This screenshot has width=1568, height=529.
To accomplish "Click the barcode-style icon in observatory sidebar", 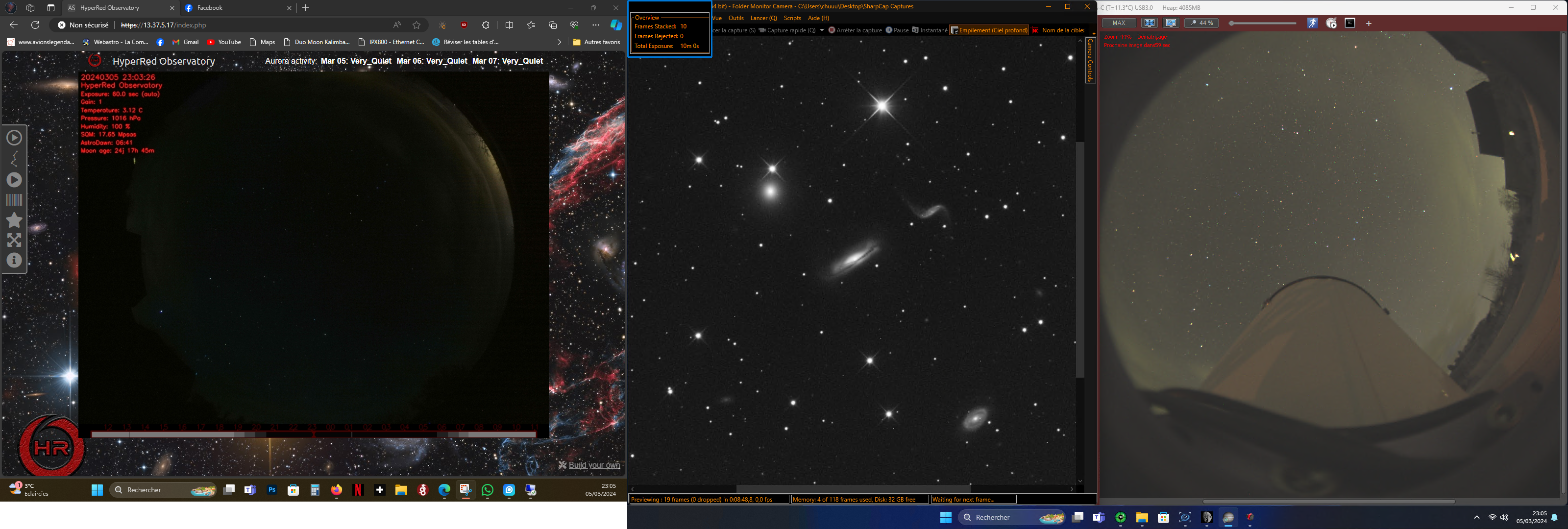I will point(14,200).
